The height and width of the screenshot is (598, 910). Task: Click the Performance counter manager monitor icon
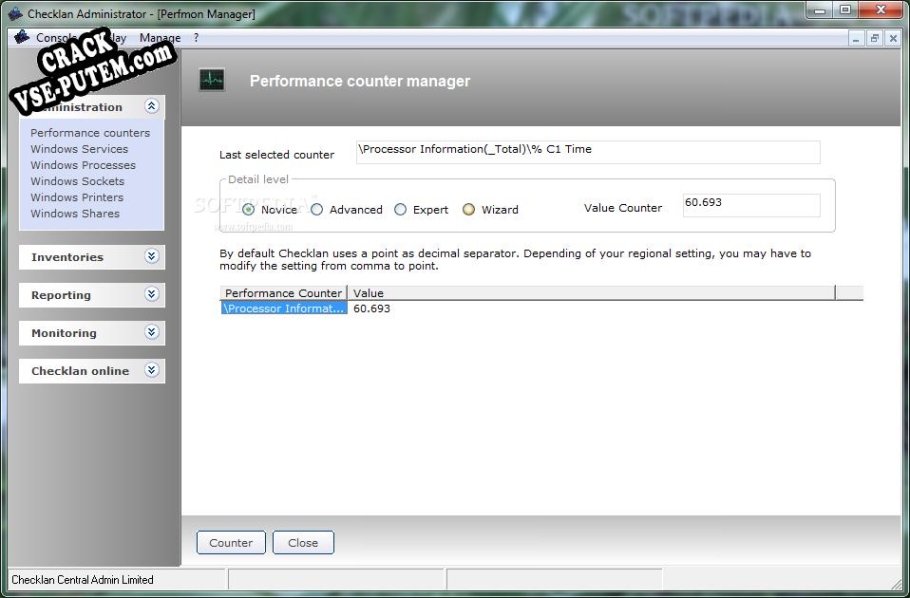(212, 80)
